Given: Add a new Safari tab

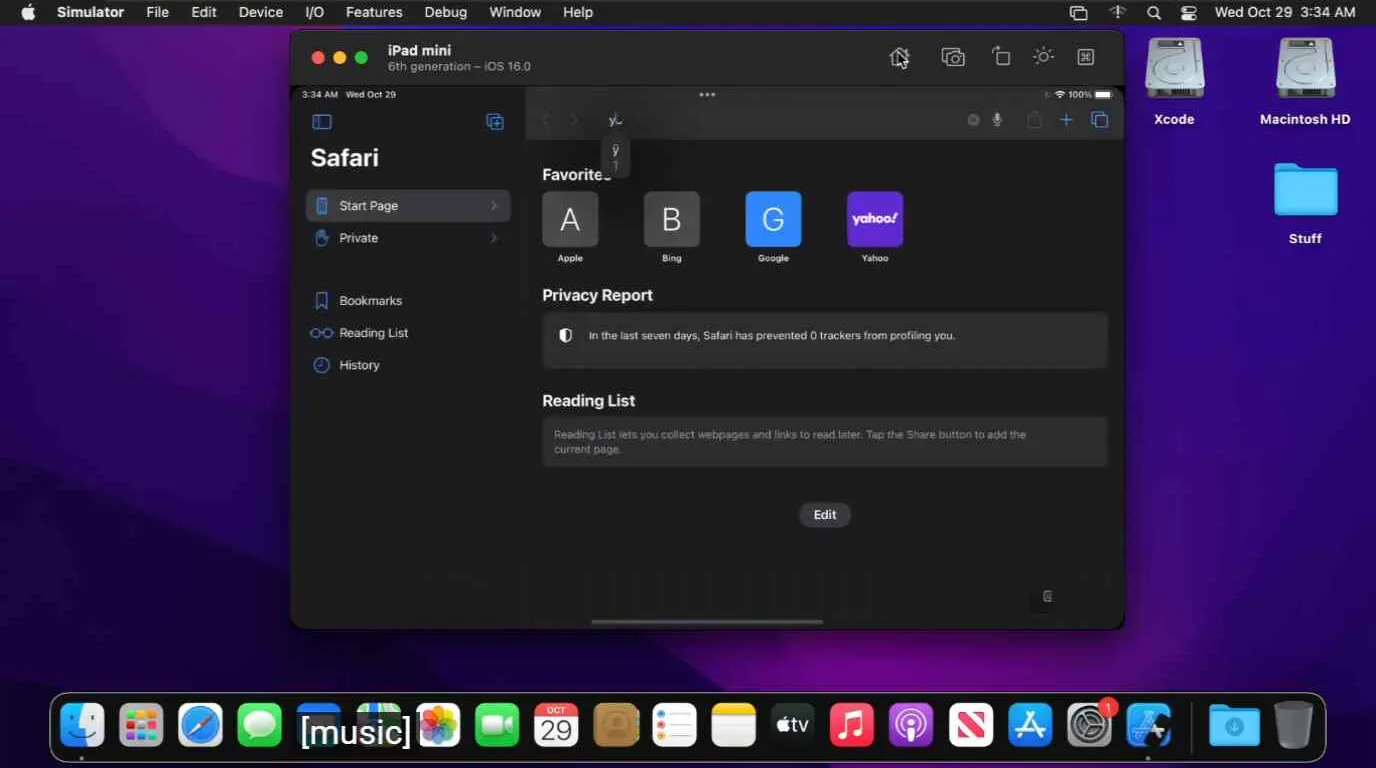Looking at the screenshot, I should pyautogui.click(x=1067, y=120).
